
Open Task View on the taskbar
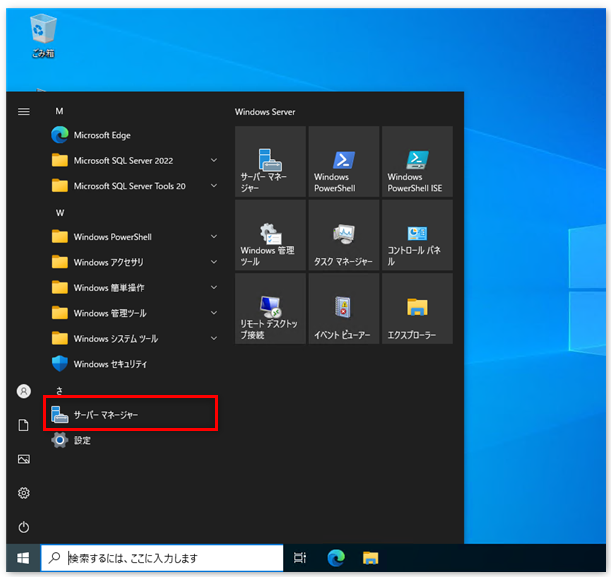click(300, 558)
